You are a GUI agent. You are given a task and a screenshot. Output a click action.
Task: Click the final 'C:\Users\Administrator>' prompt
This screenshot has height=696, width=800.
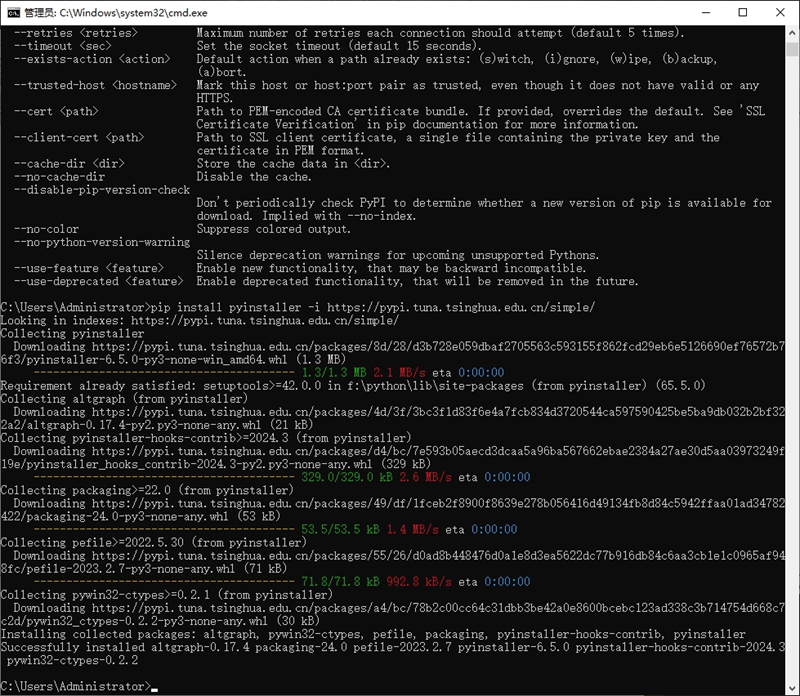coord(76,686)
